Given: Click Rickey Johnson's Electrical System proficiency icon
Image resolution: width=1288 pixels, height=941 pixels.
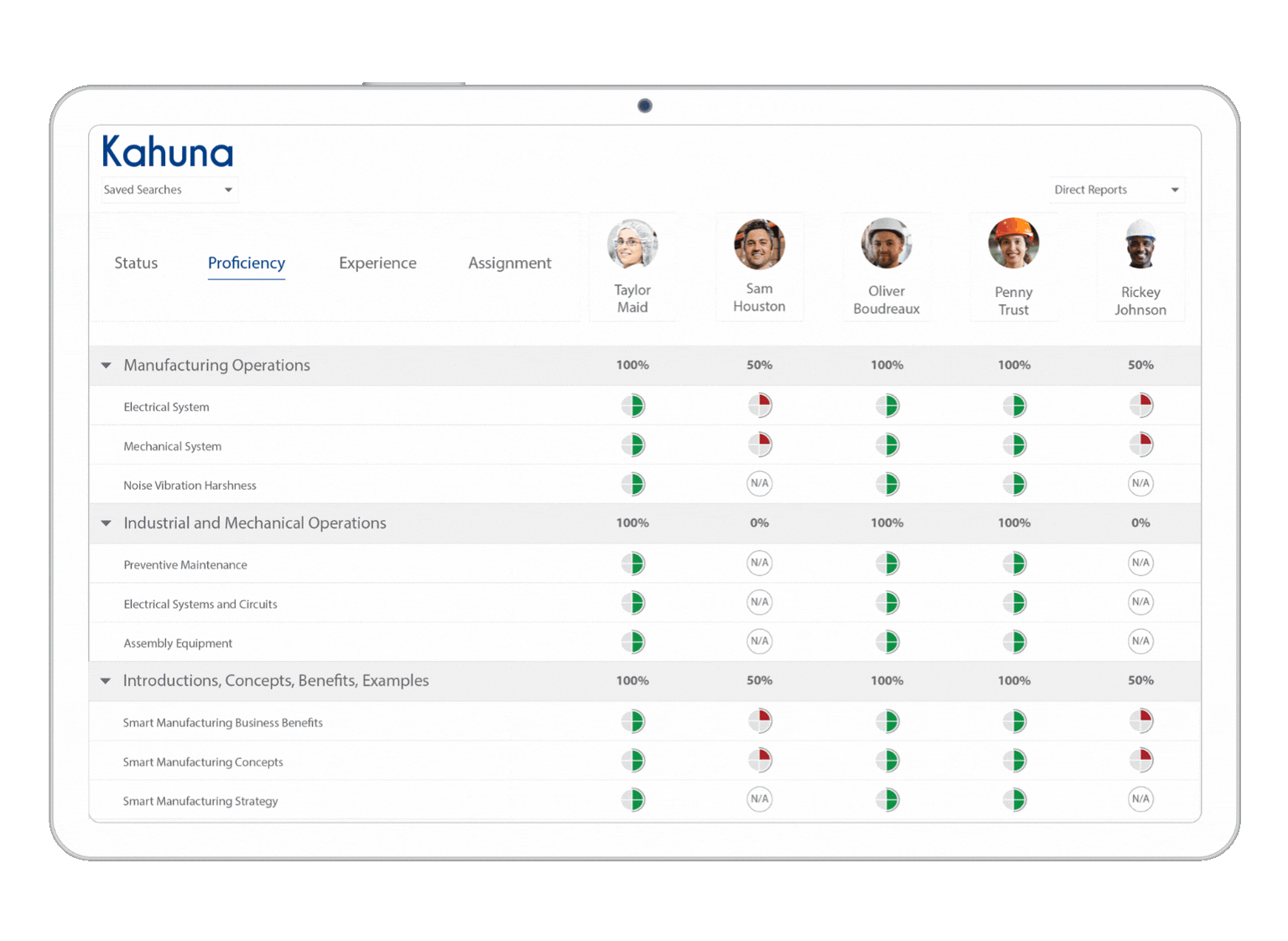Looking at the screenshot, I should tap(1140, 406).
